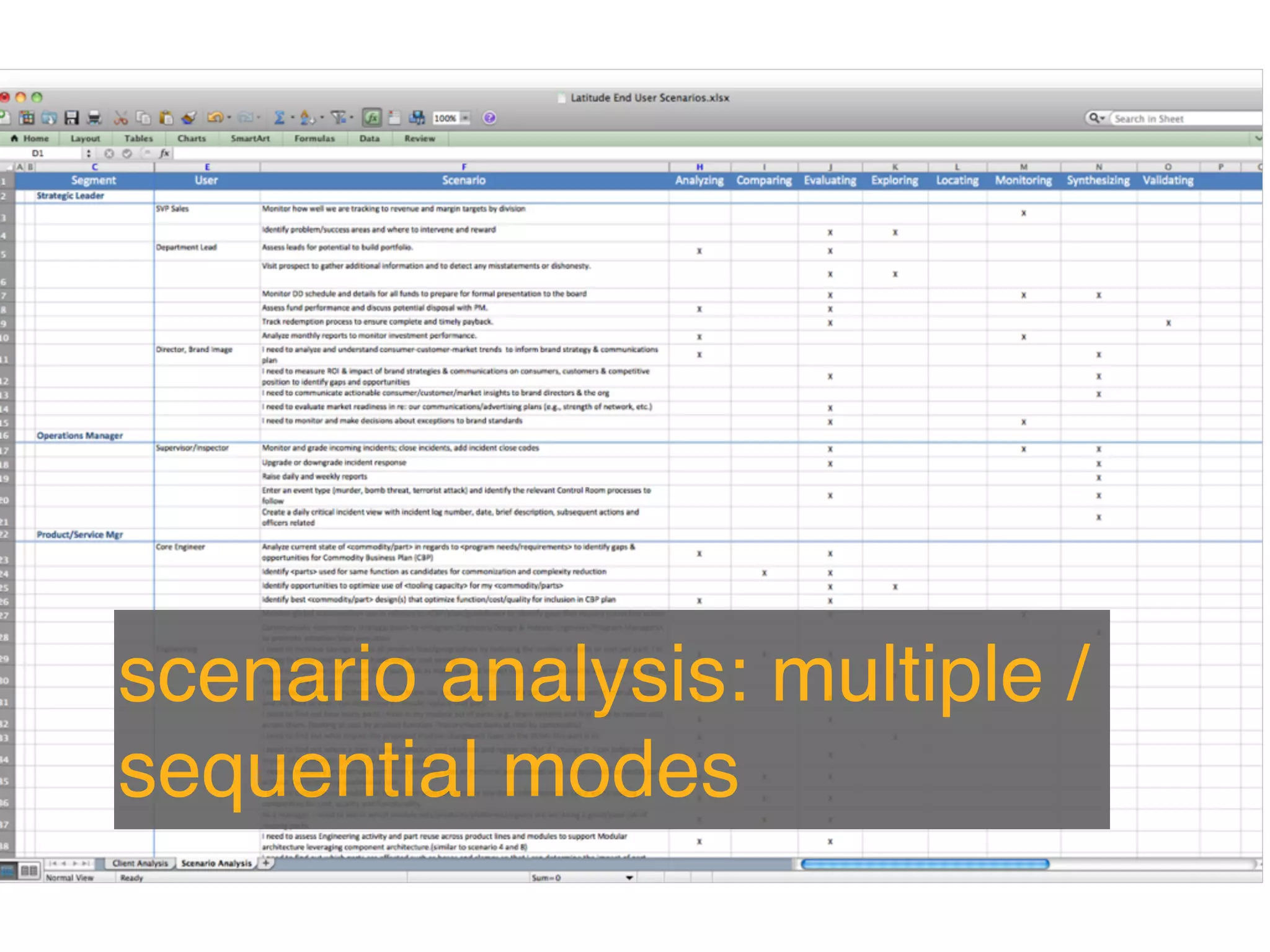Open the Sum=0 status bar dropdown
The width and height of the screenshot is (1270, 952).
[629, 878]
